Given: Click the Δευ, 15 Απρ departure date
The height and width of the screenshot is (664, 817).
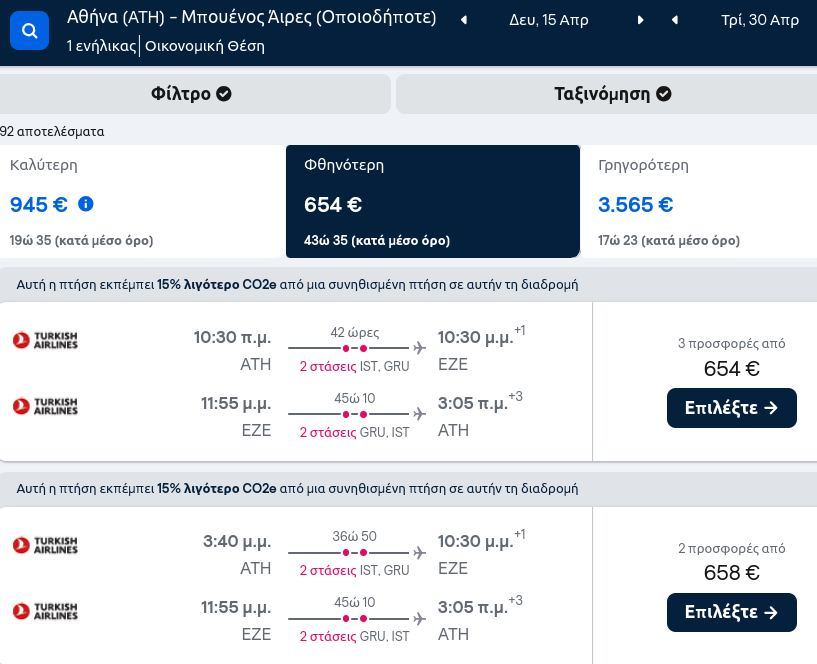Looking at the screenshot, I should coord(549,20).
